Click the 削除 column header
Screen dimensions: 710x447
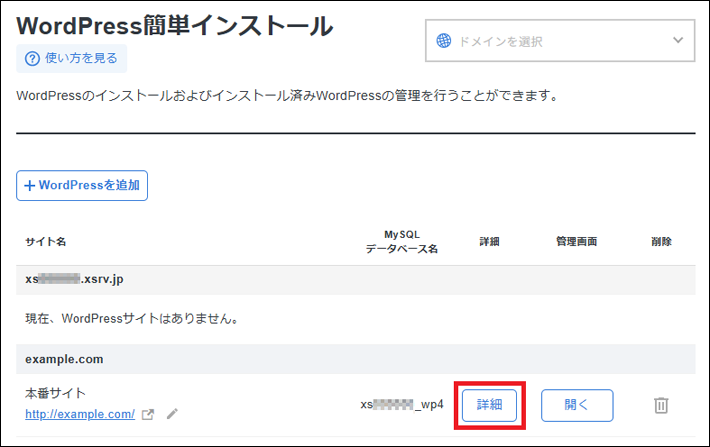pyautogui.click(x=661, y=241)
